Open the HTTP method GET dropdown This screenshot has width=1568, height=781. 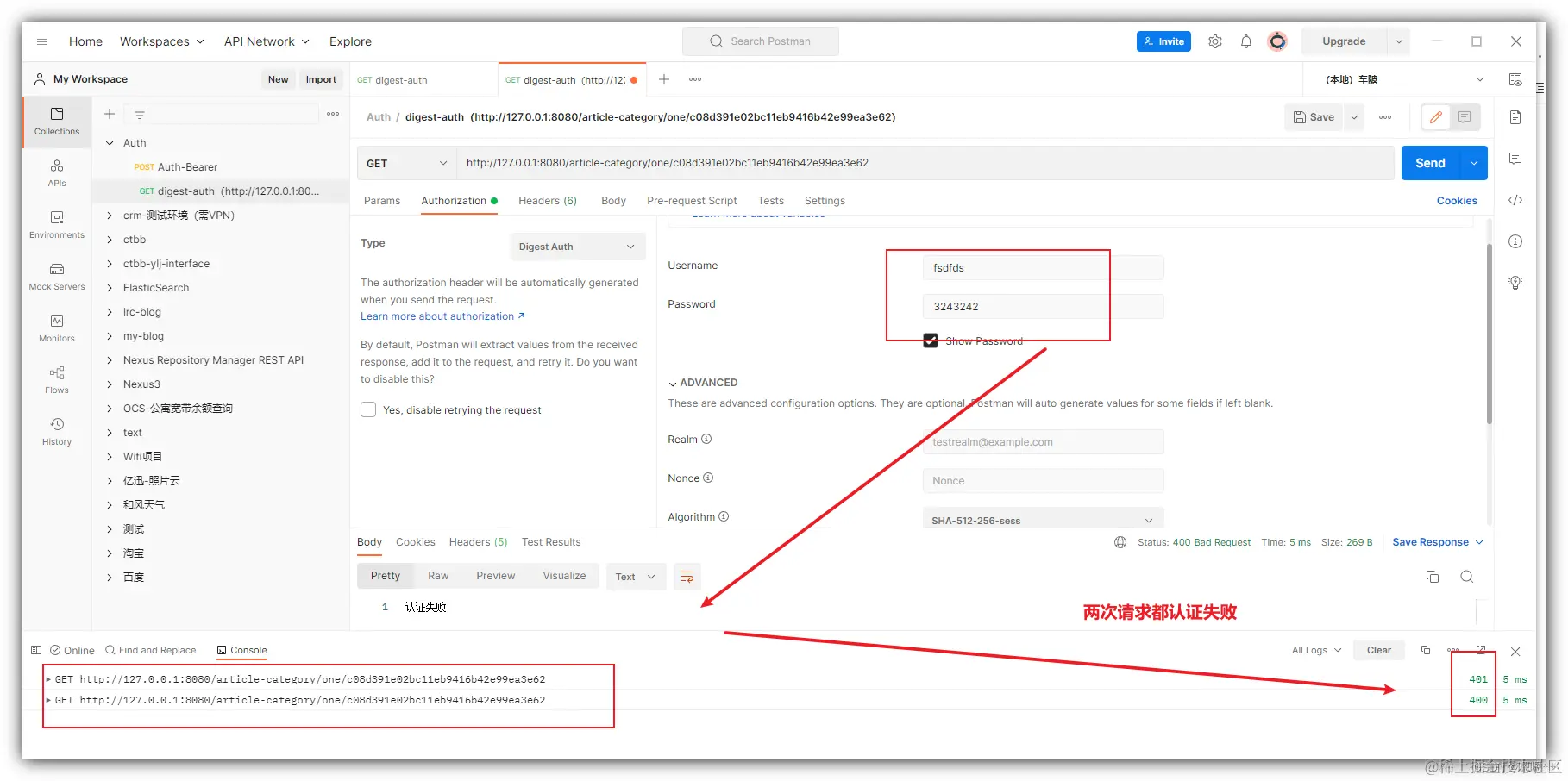(x=407, y=163)
